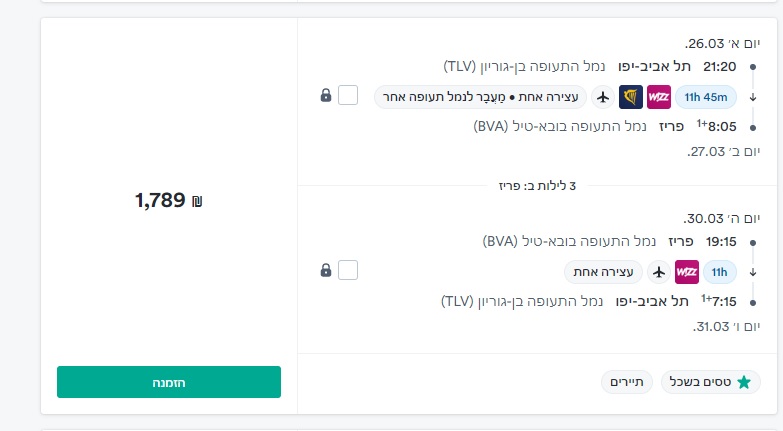Screen dimensions: 783x431
Task: Click the airplane icon on outbound flight
Action: 602,97
